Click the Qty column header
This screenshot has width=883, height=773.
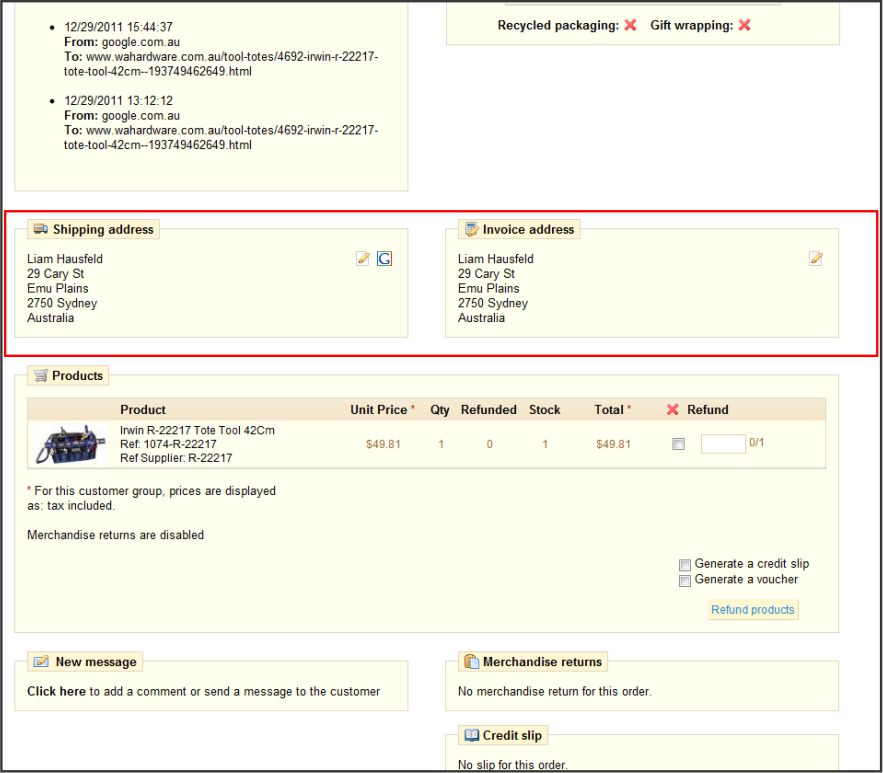pos(440,409)
